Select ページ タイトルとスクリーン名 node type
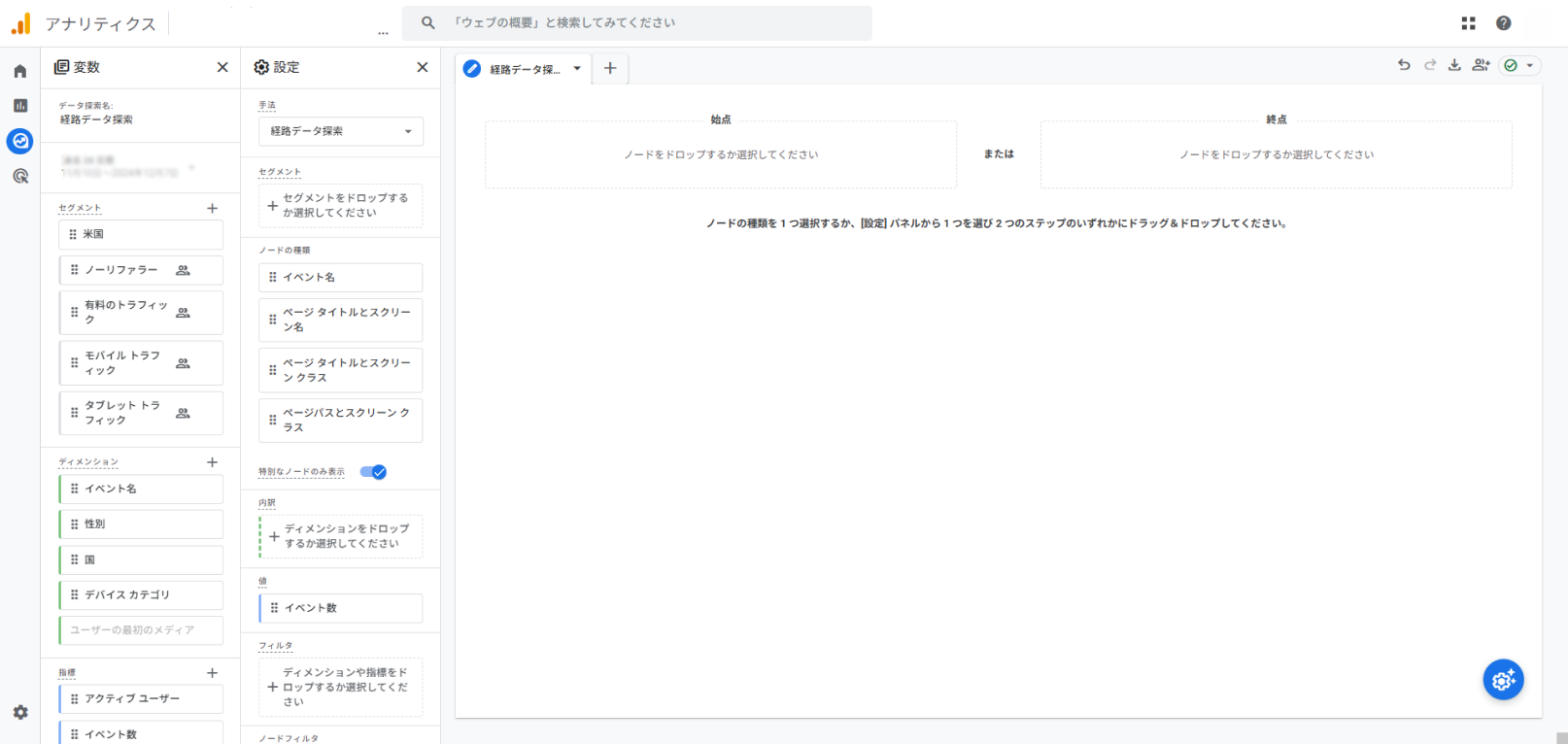1568x744 pixels. point(341,320)
